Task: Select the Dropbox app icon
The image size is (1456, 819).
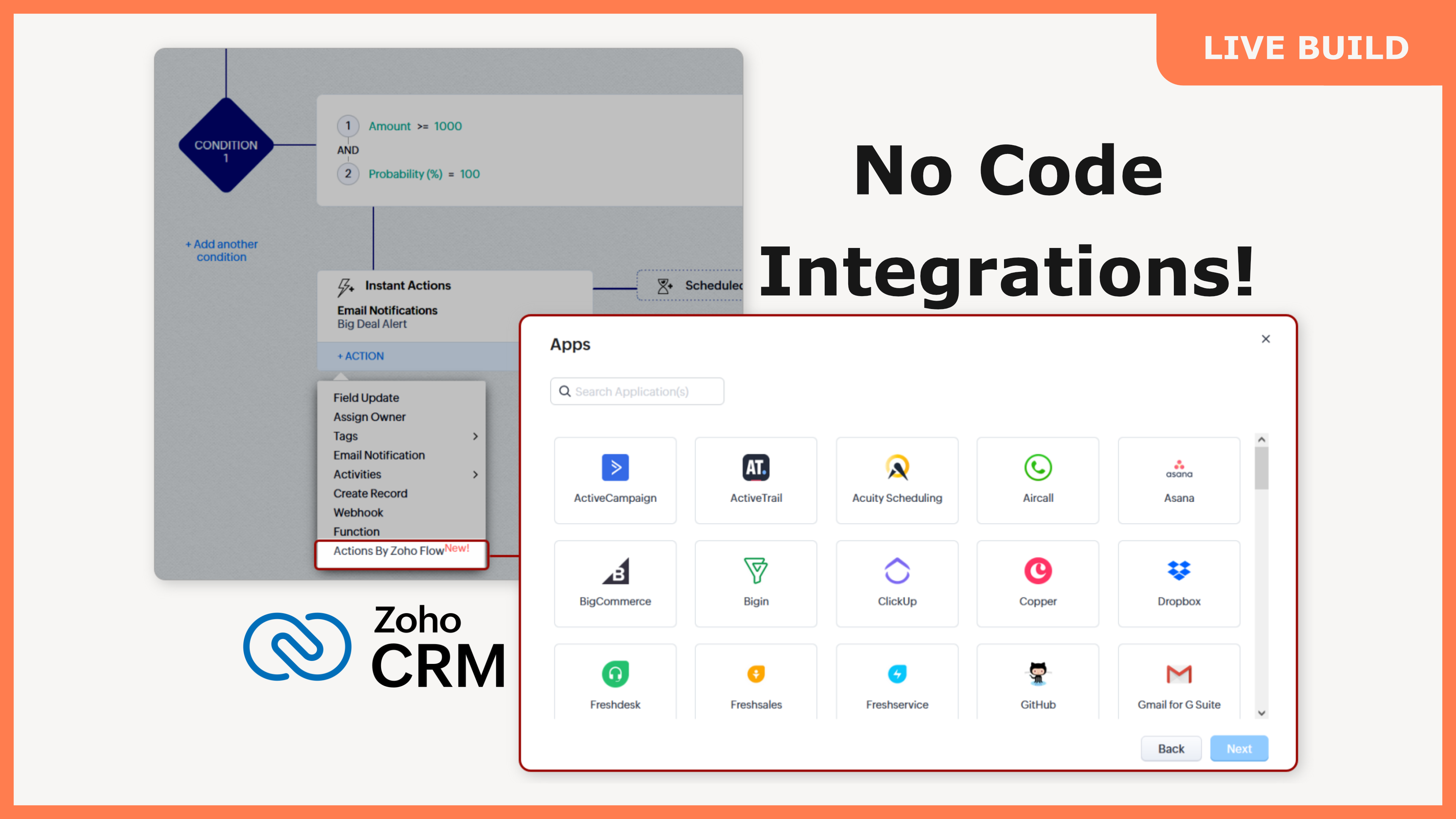Action: point(1179,571)
